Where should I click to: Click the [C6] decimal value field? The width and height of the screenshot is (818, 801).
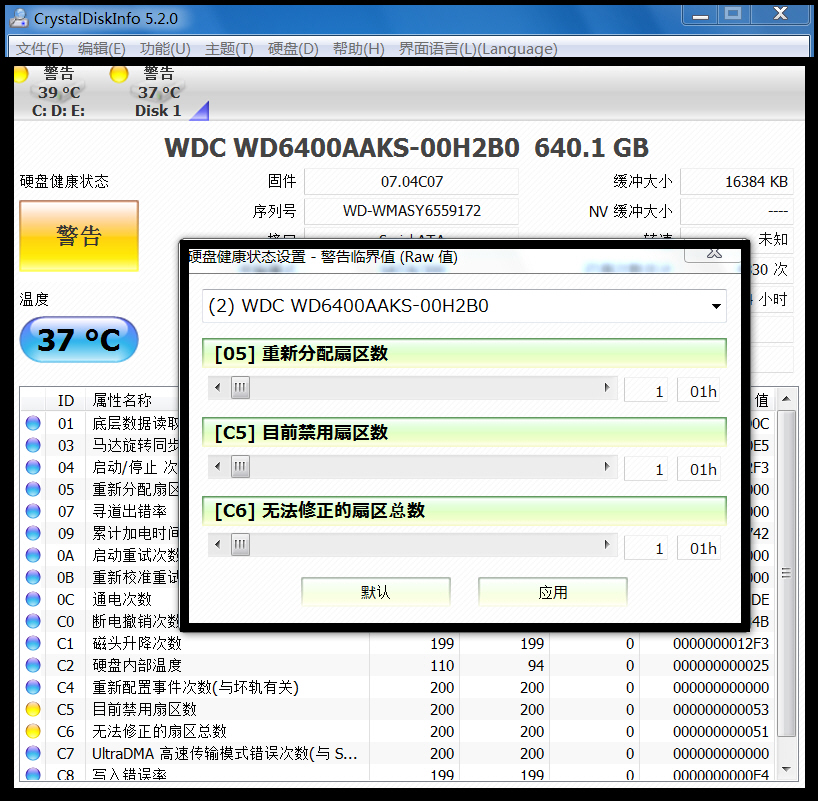(646, 547)
